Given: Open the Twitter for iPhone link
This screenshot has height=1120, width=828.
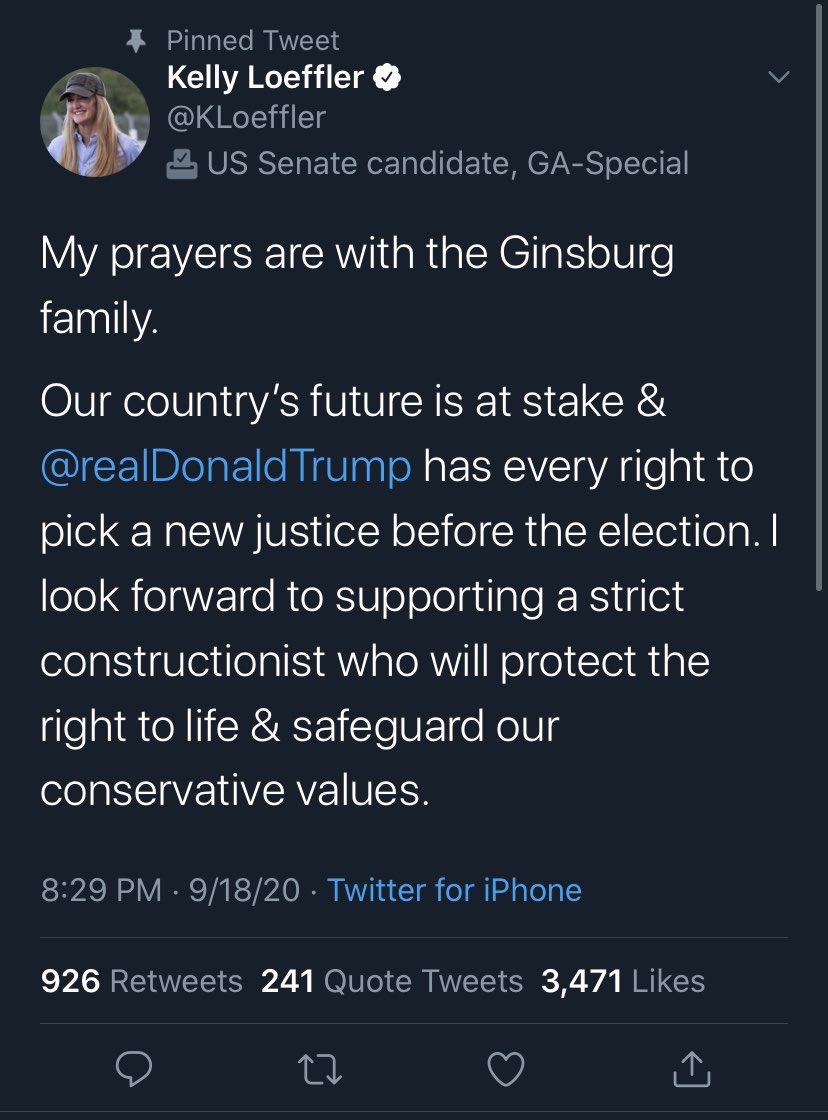Looking at the screenshot, I should [454, 890].
